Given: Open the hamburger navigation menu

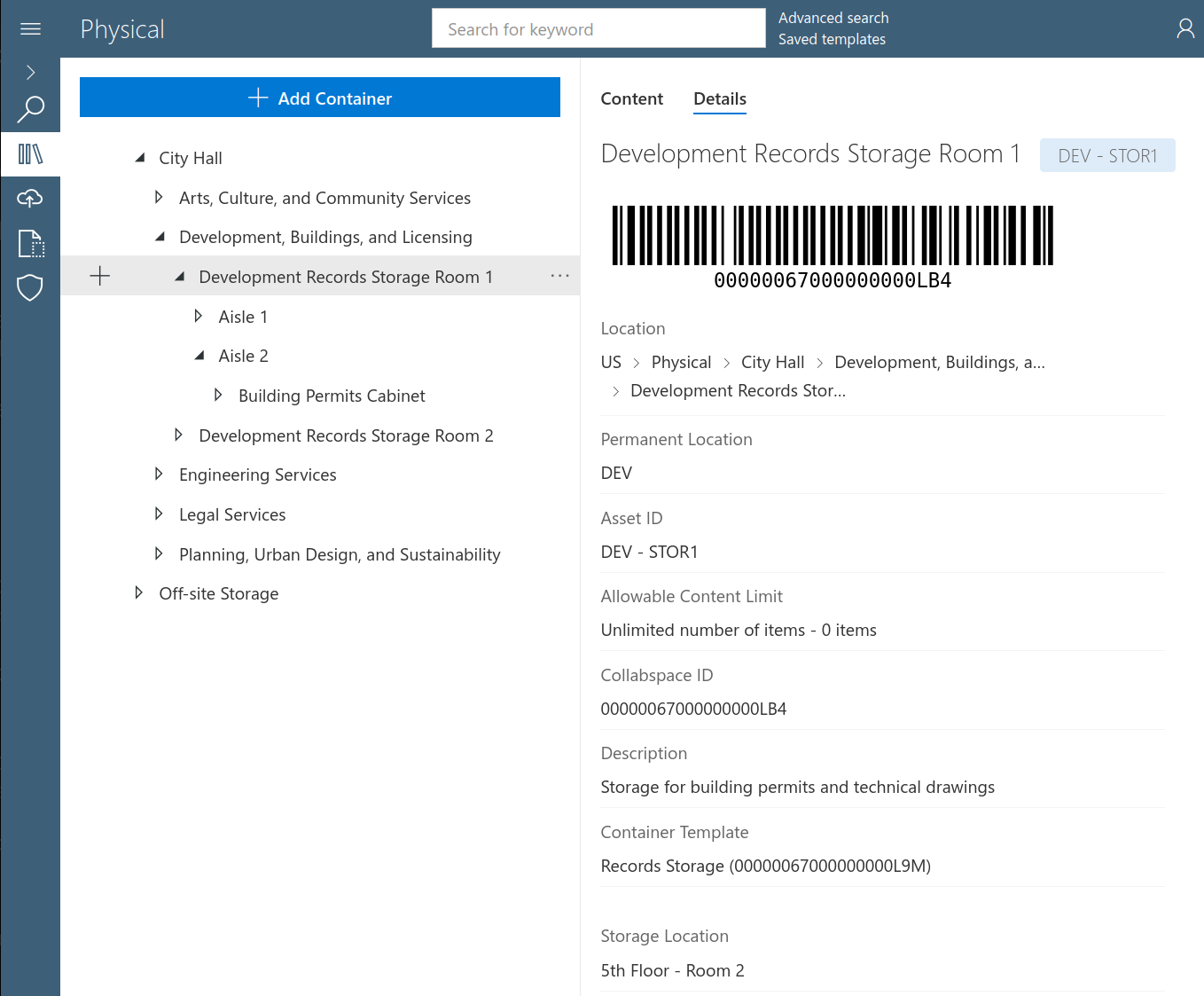Looking at the screenshot, I should (30, 28).
